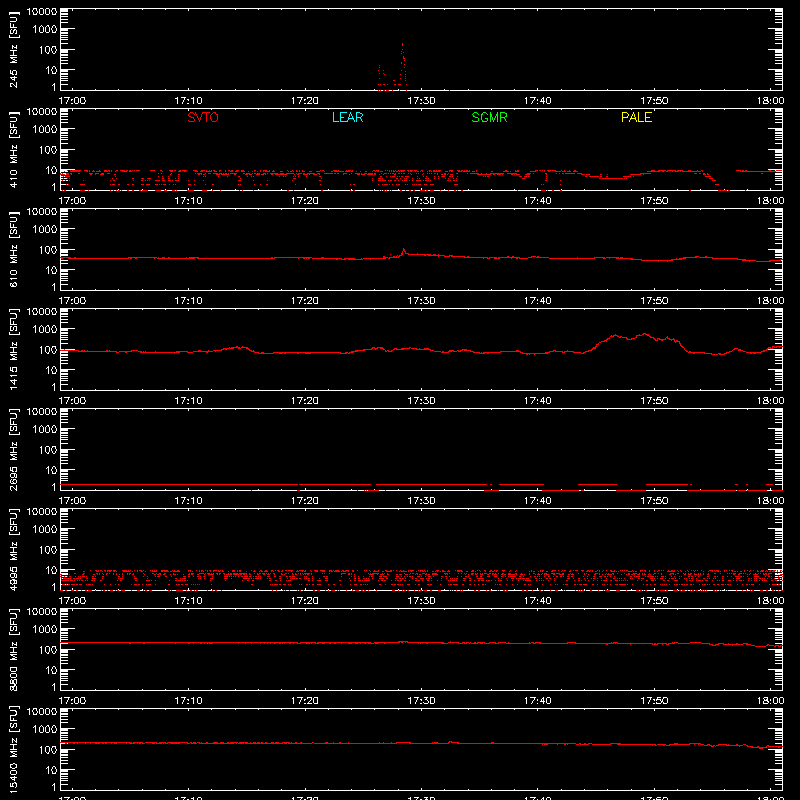Click the 1000 y-axis value on the 1415 MHz panel
Viewport: 800px width, 800px height.
(x=45, y=330)
